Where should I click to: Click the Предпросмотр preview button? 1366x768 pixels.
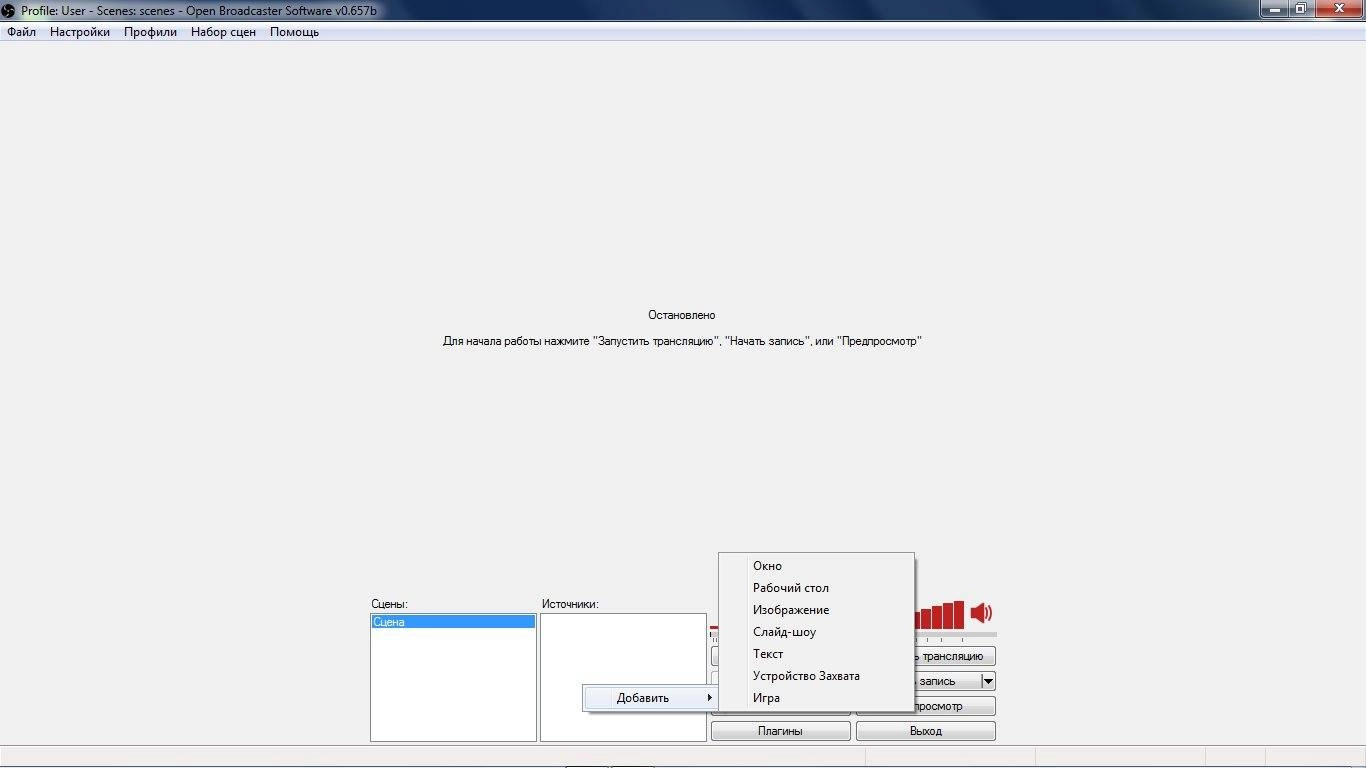point(954,706)
